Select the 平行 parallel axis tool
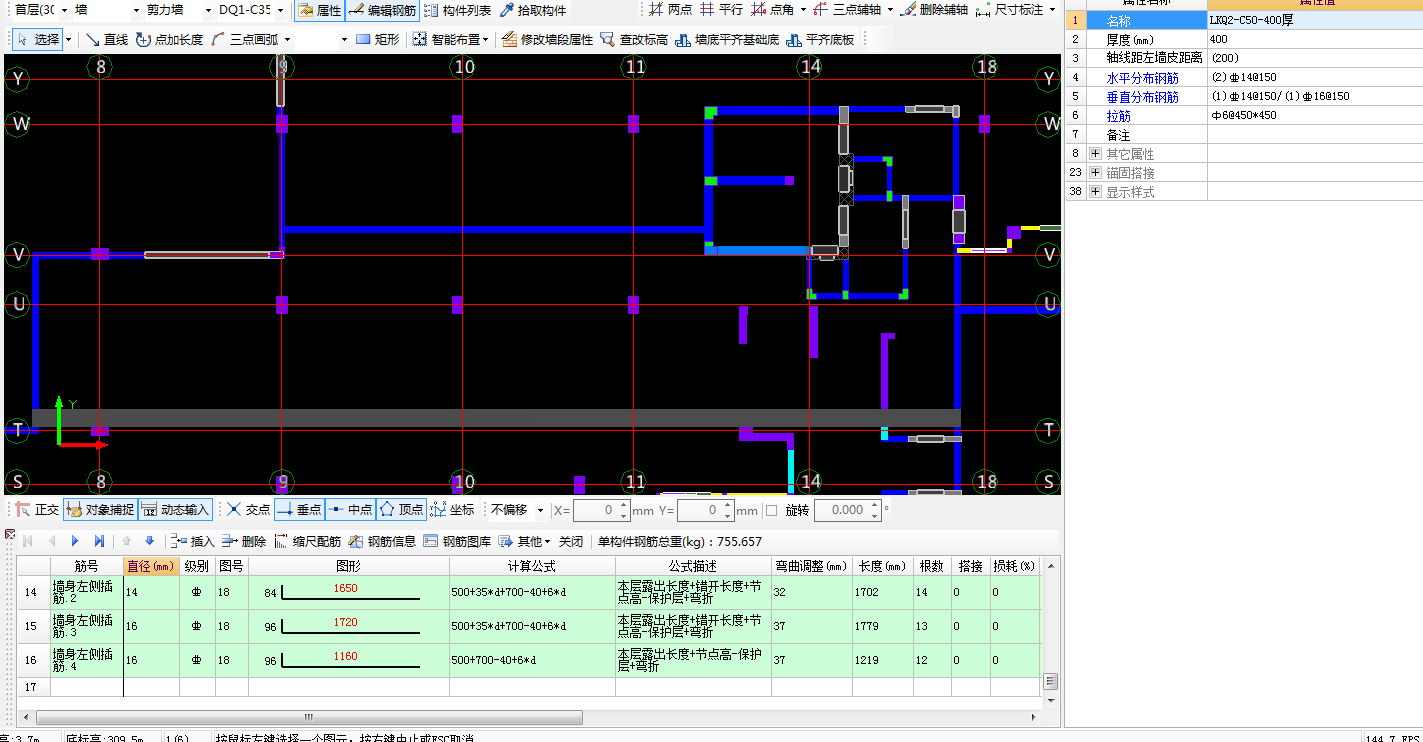The height and width of the screenshot is (742, 1423). [x=720, y=10]
